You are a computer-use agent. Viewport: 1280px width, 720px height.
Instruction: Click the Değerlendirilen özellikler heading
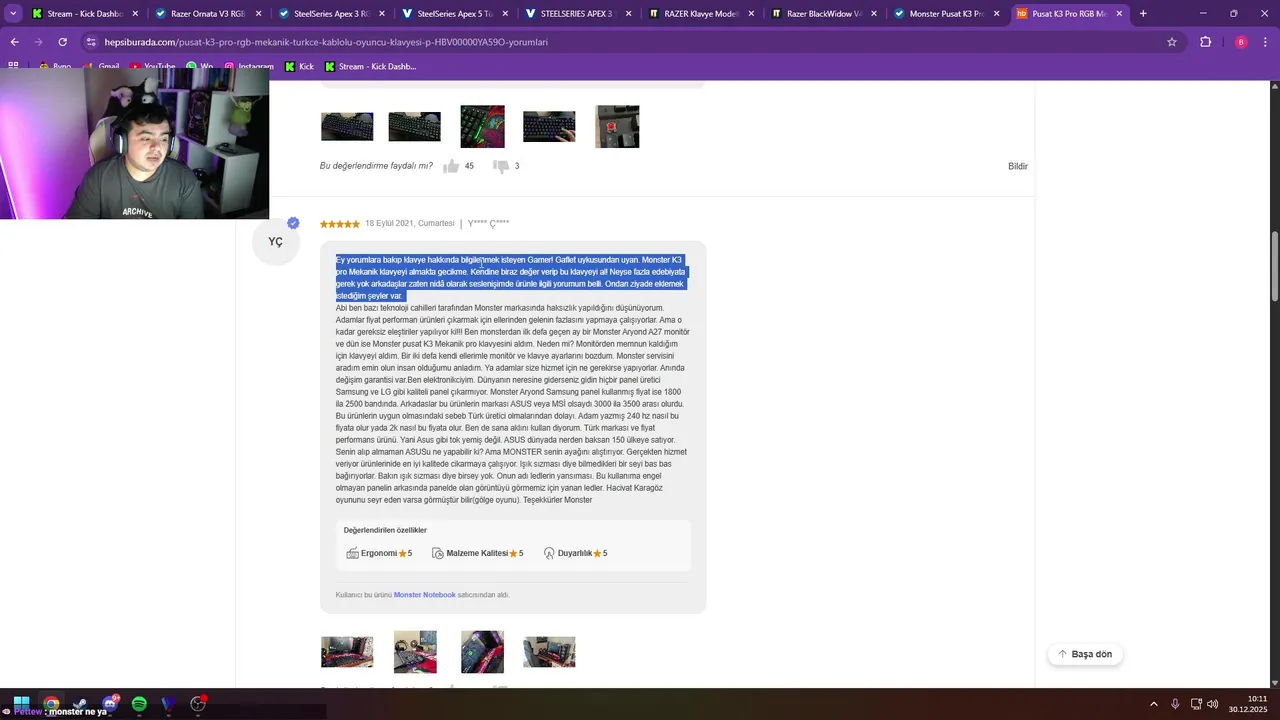coord(385,530)
